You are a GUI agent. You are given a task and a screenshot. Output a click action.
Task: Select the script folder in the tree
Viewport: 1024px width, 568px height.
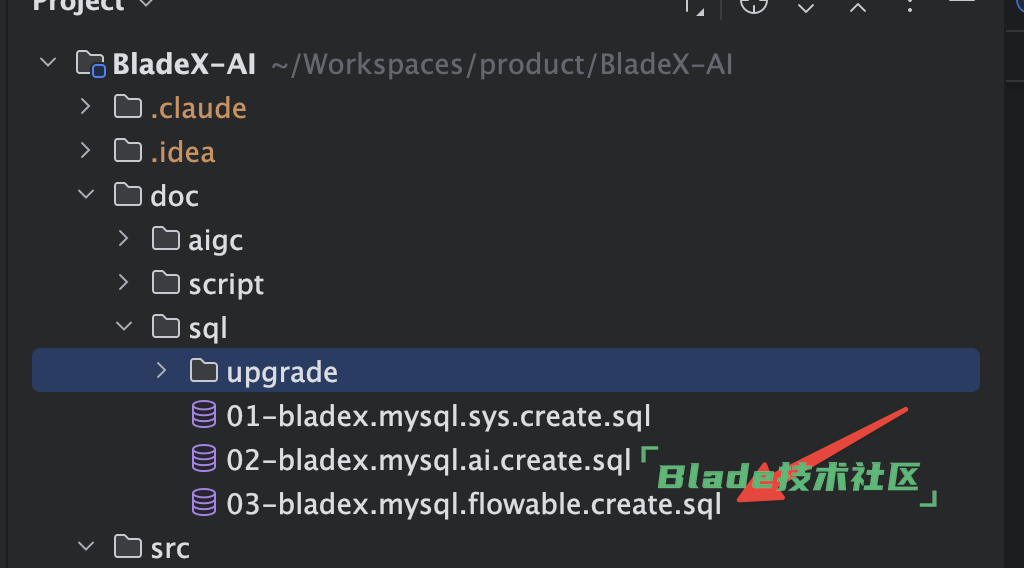[226, 283]
